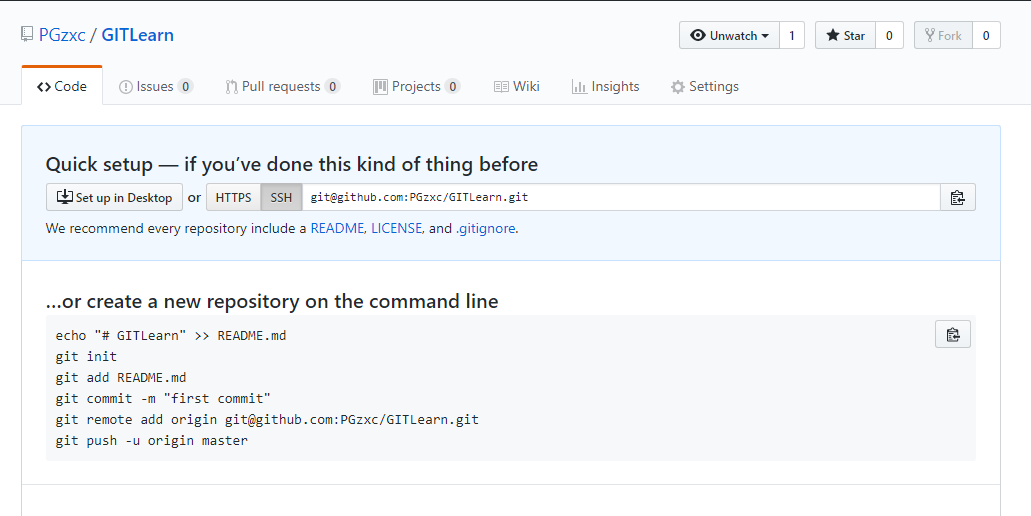1031x516 pixels.
Task: Copy the command line code block
Action: click(953, 335)
